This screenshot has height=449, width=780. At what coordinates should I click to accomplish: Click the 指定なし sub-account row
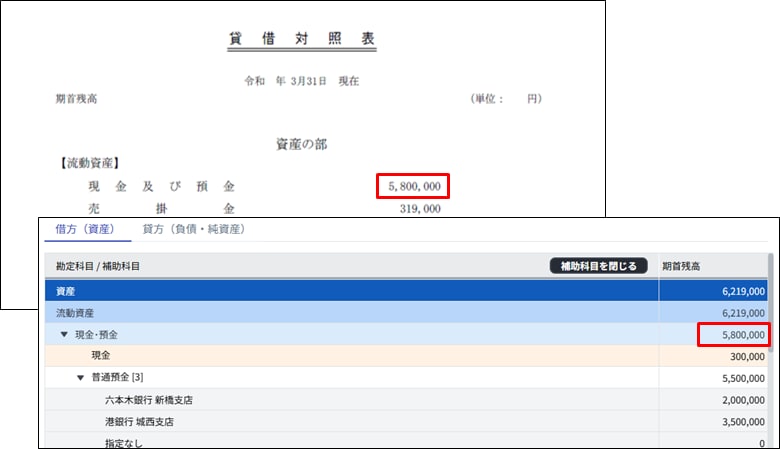[123, 441]
